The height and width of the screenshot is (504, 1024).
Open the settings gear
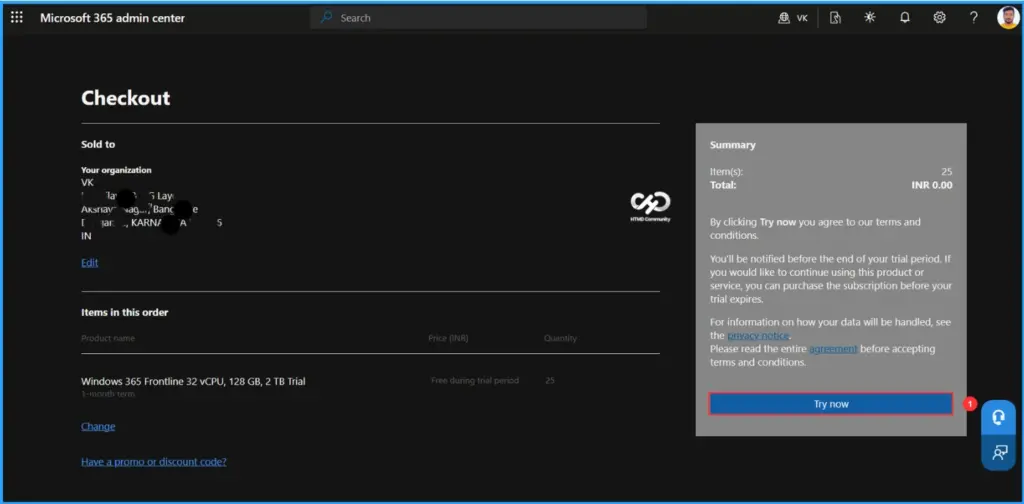[x=939, y=18]
